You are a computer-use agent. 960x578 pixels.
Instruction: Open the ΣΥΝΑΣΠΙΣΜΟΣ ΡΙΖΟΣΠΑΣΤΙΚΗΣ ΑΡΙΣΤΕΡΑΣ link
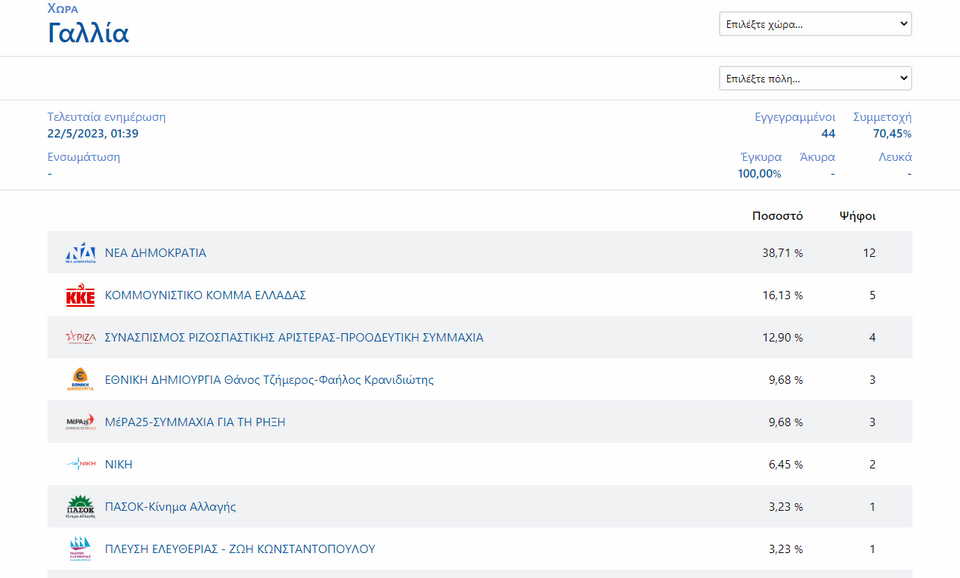[x=294, y=337]
